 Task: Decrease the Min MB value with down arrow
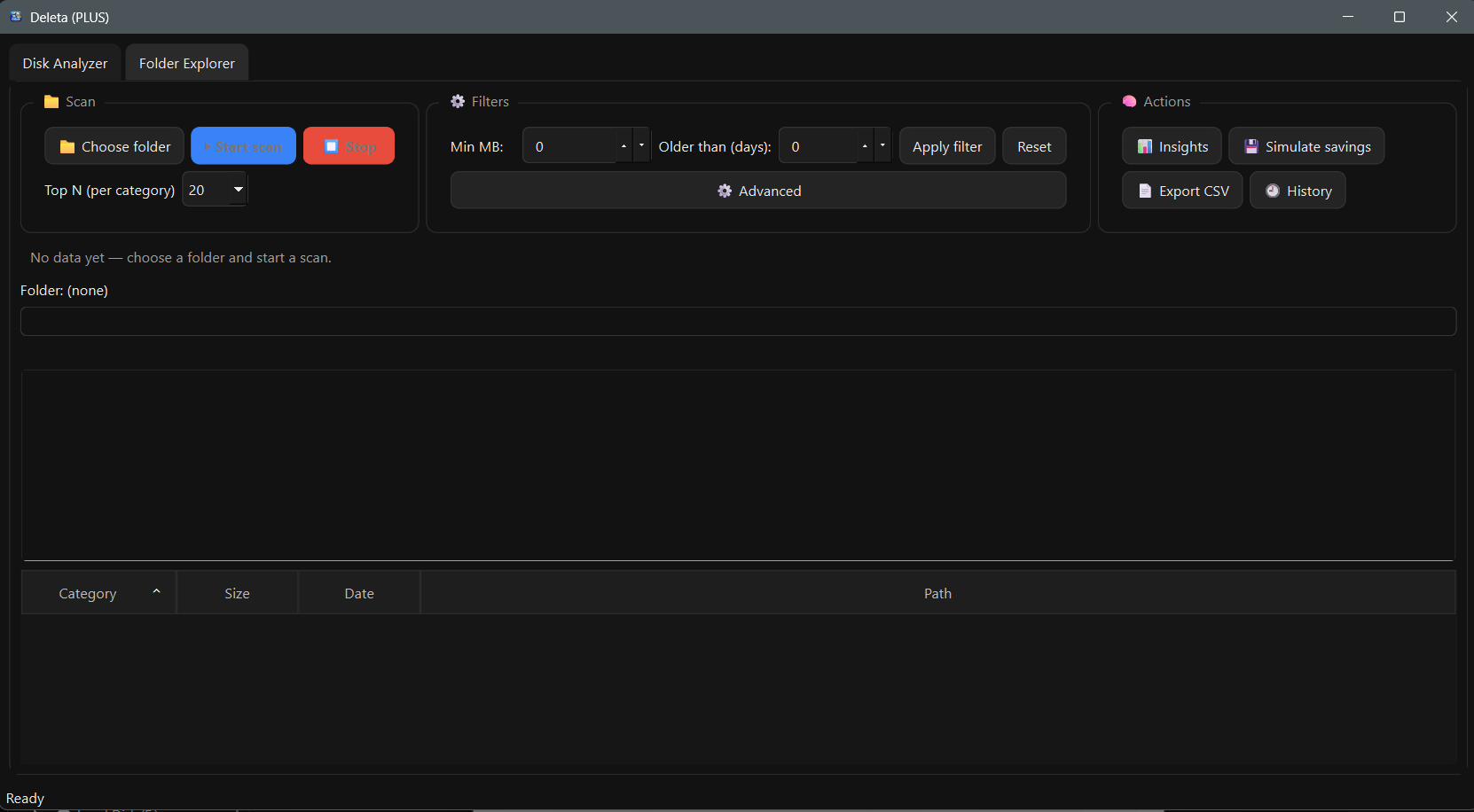pos(641,146)
